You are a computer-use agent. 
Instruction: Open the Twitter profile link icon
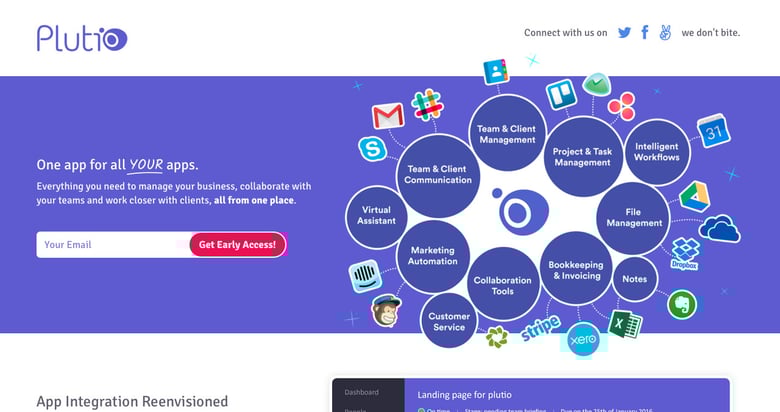(x=625, y=32)
